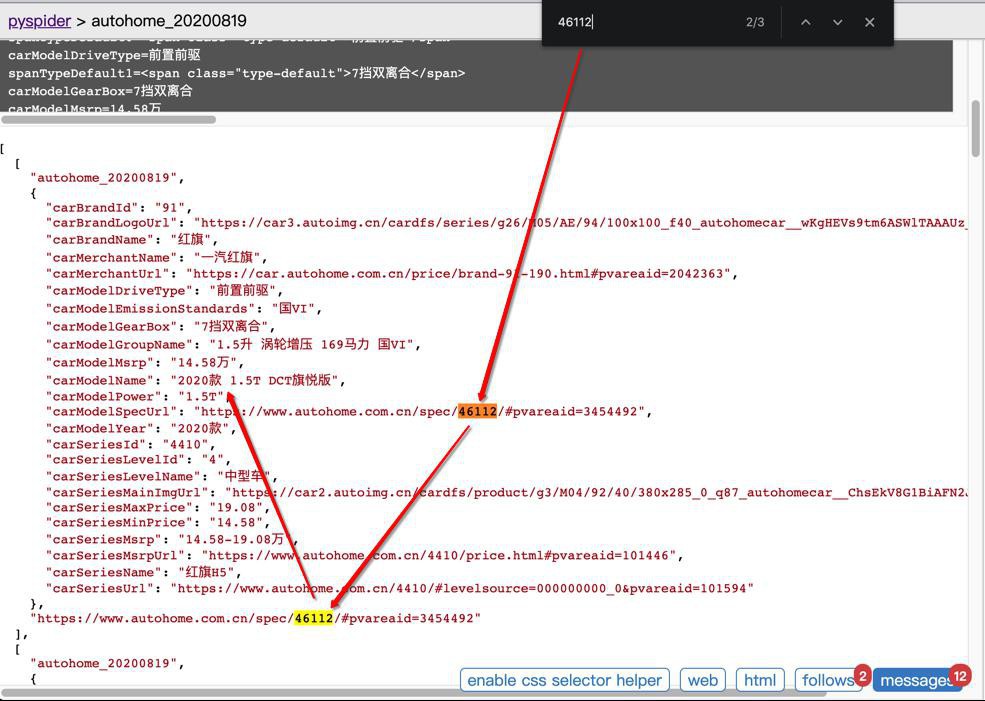Open the follows tab
985x701 pixels.
[x=827, y=680]
